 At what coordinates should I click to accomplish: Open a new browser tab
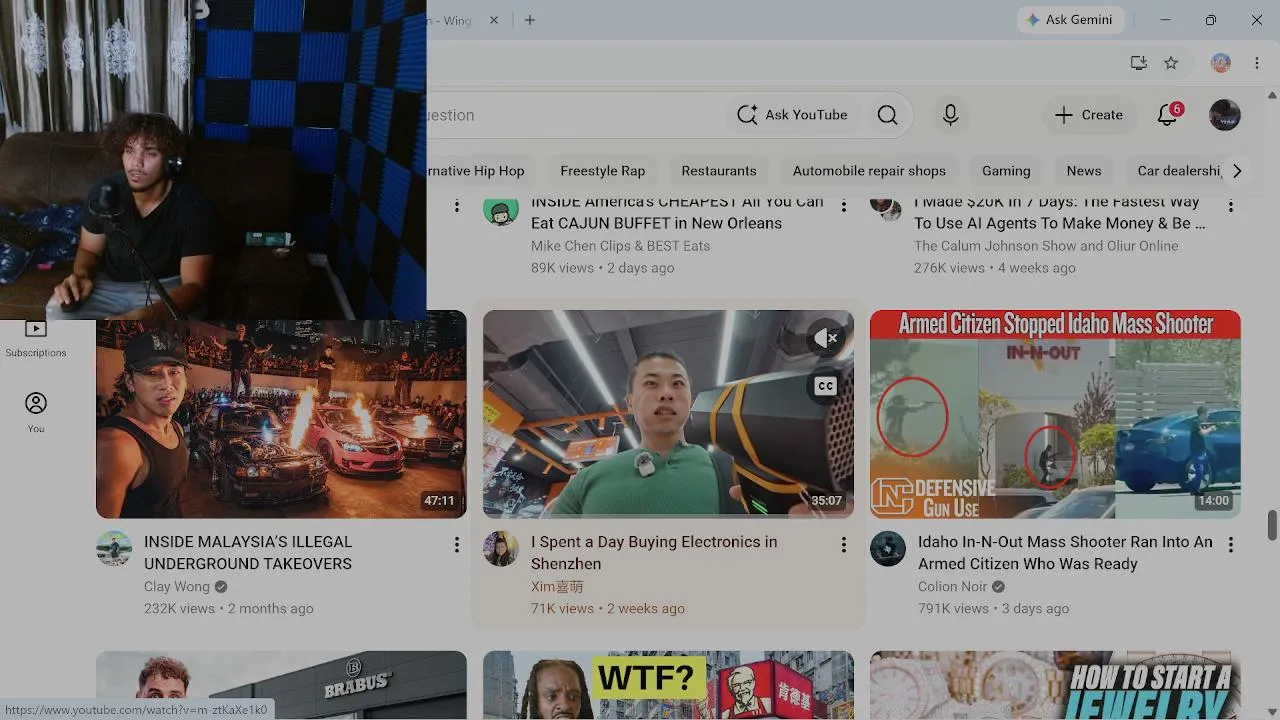click(530, 20)
